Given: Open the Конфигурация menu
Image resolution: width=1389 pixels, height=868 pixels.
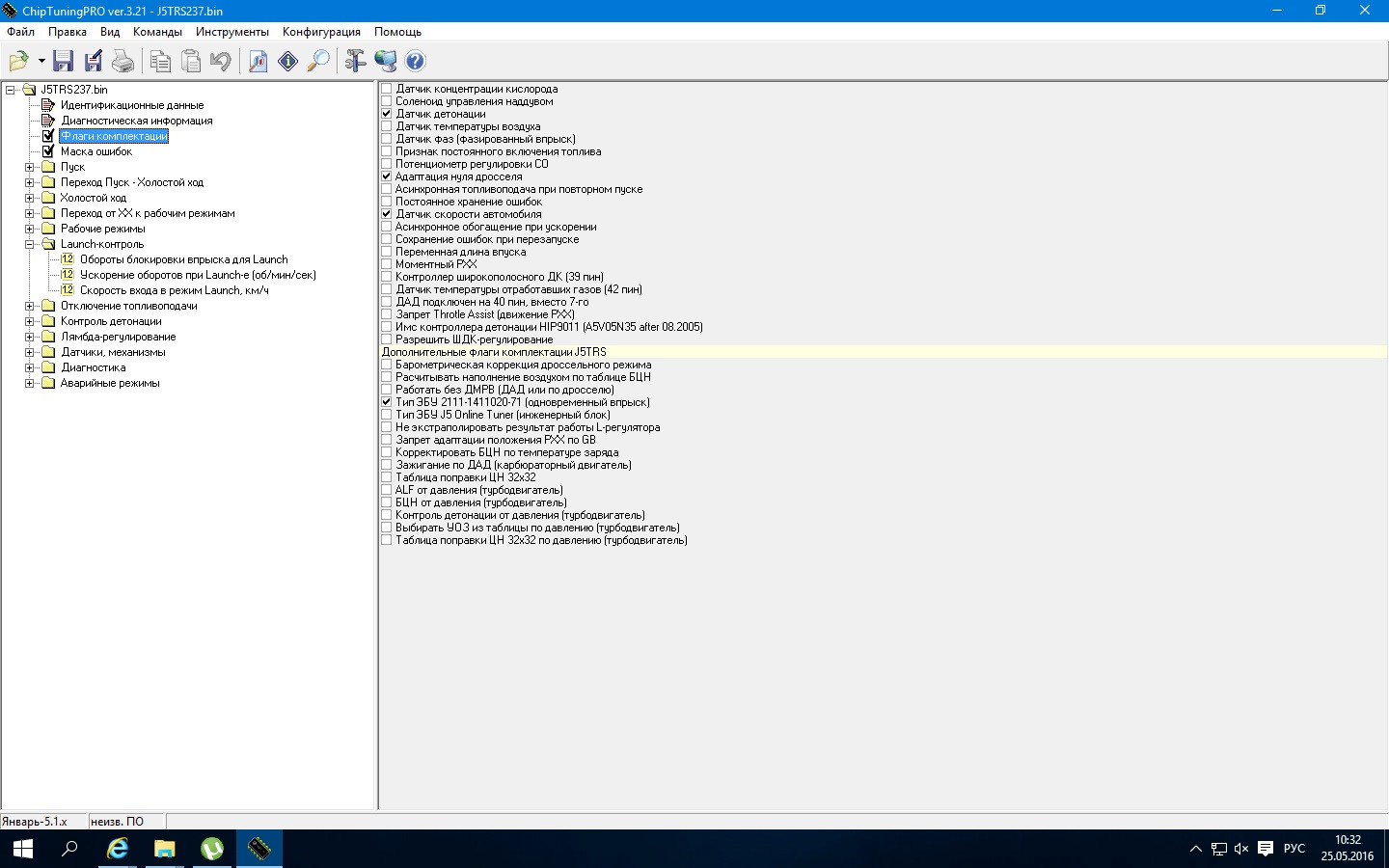Looking at the screenshot, I should point(321,32).
